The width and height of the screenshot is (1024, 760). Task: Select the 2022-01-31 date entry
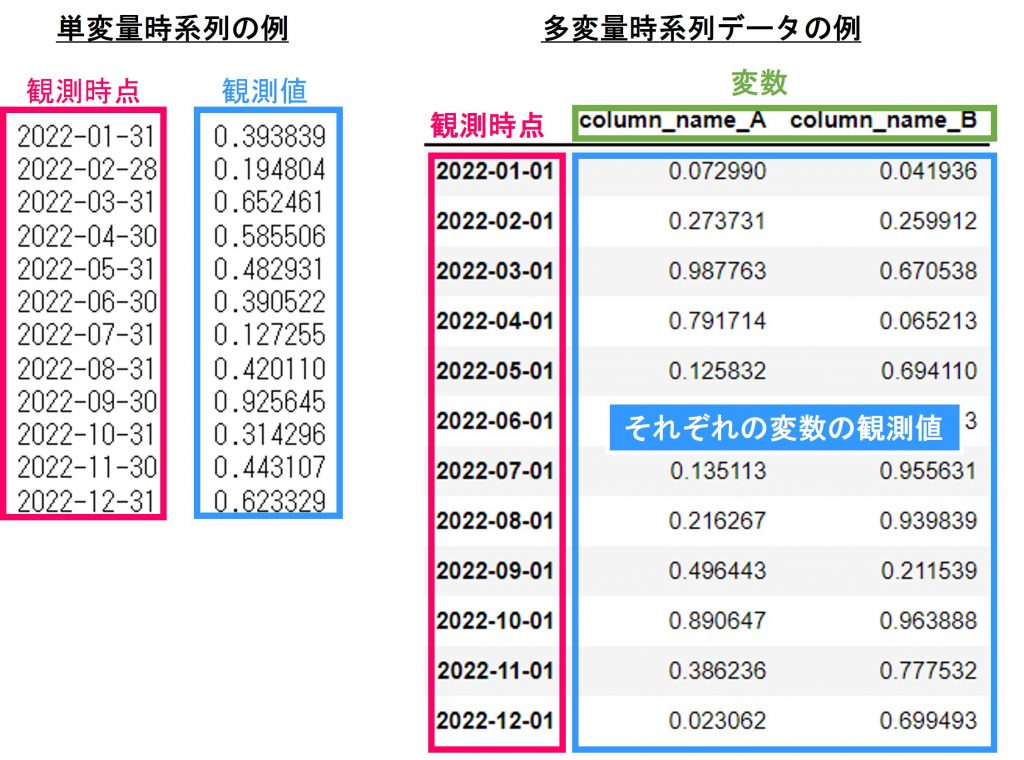[x=87, y=136]
